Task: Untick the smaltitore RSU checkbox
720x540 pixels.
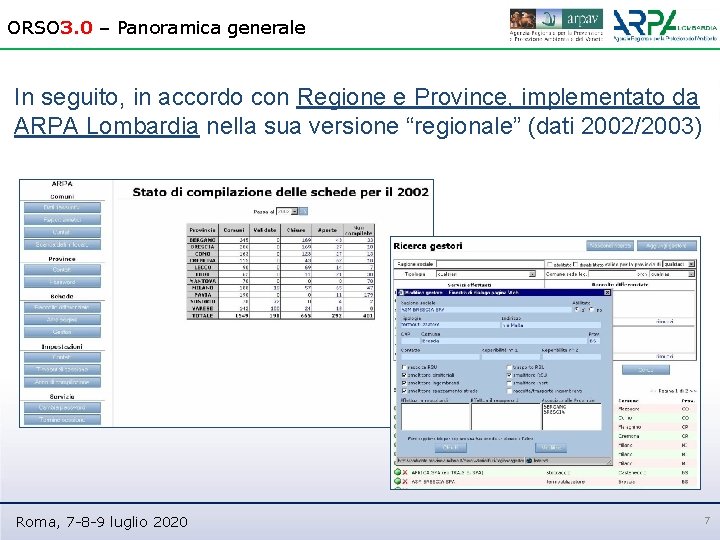Action: point(509,375)
